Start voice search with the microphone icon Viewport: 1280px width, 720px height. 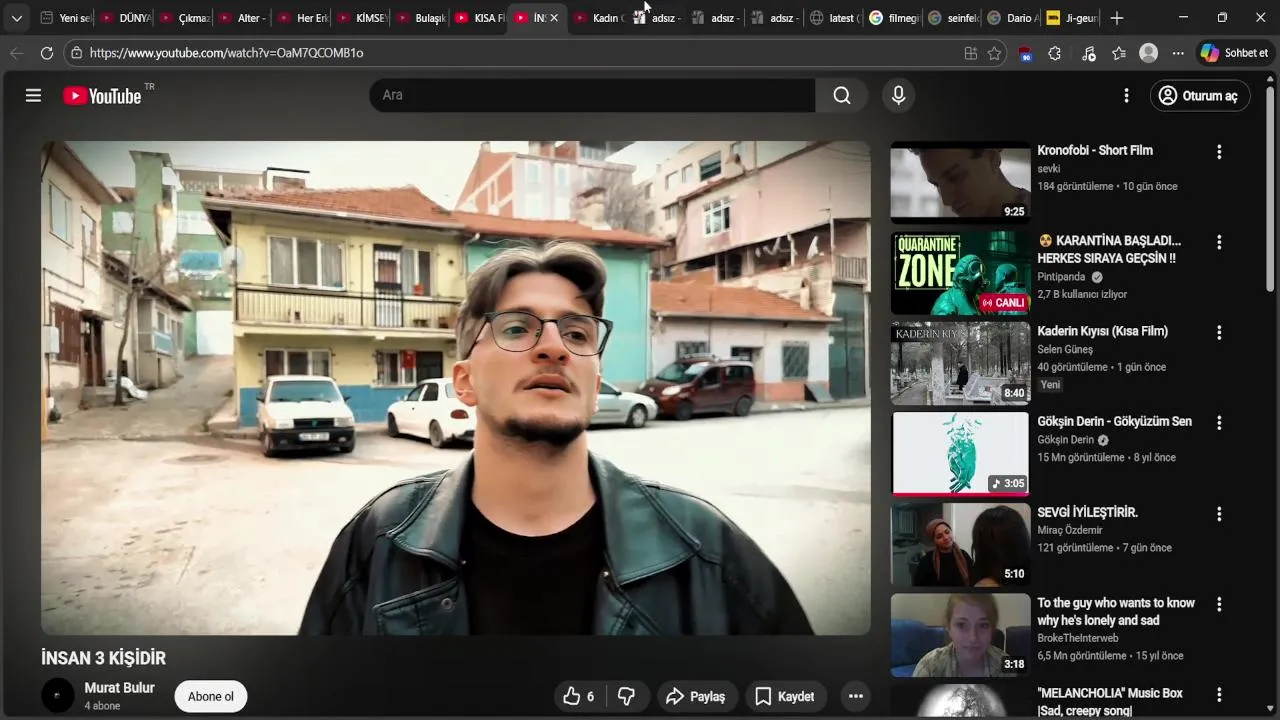point(898,95)
